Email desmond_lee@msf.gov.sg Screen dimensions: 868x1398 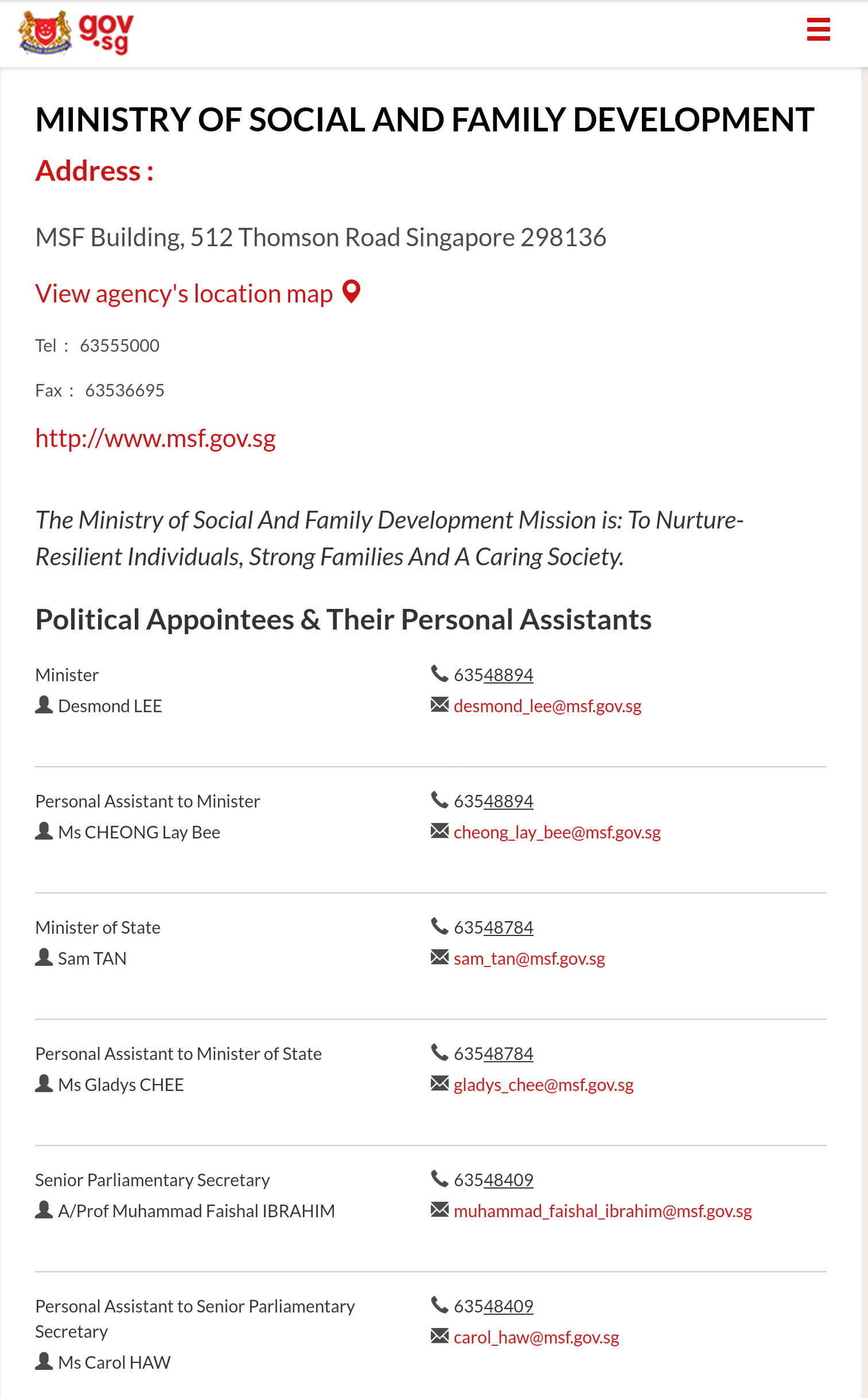tap(548, 706)
